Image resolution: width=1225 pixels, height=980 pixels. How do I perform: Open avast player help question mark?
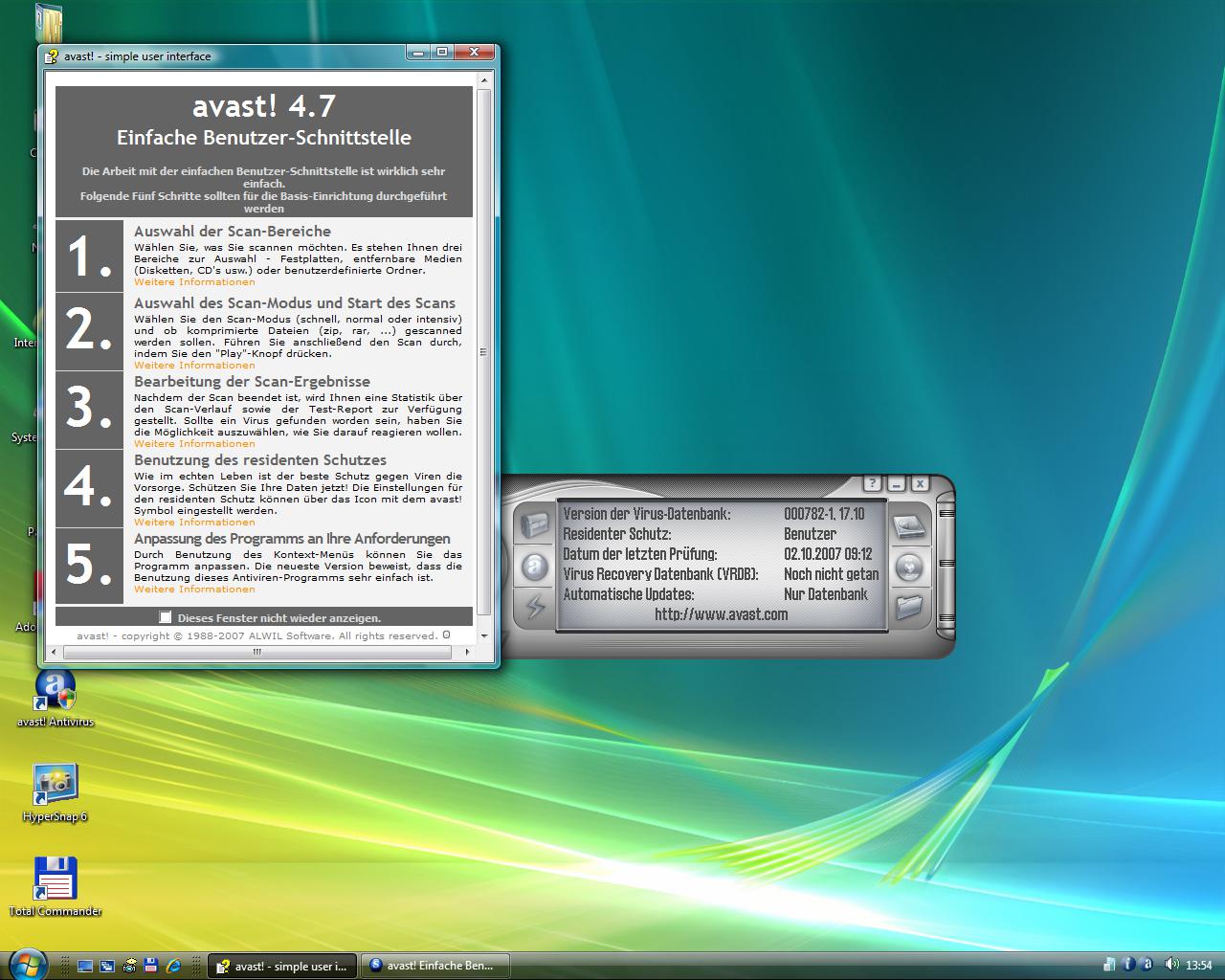(x=872, y=484)
